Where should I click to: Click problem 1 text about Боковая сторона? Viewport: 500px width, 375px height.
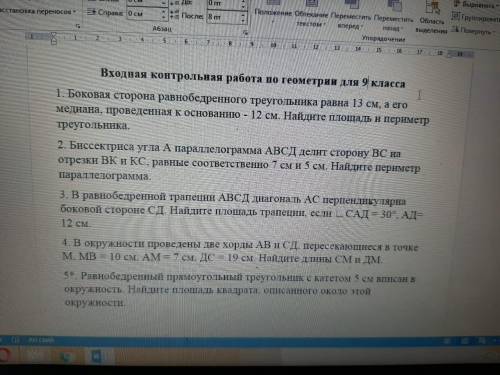[243, 110]
